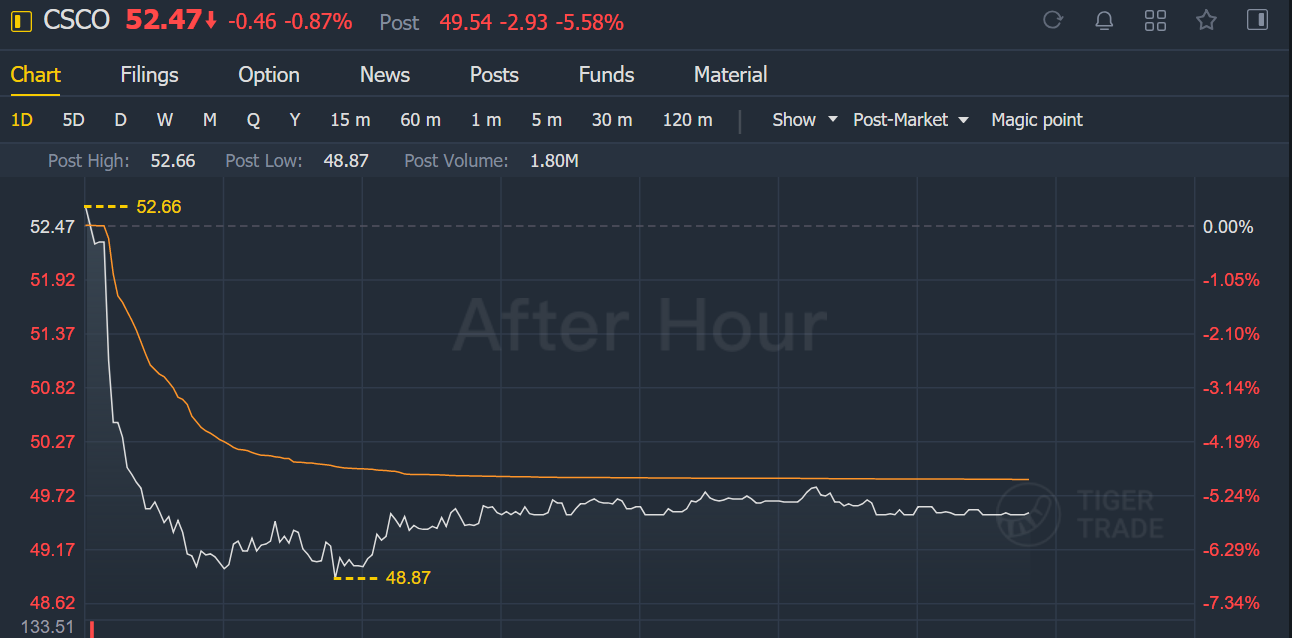Click the refresh icon

pyautogui.click(x=1052, y=20)
